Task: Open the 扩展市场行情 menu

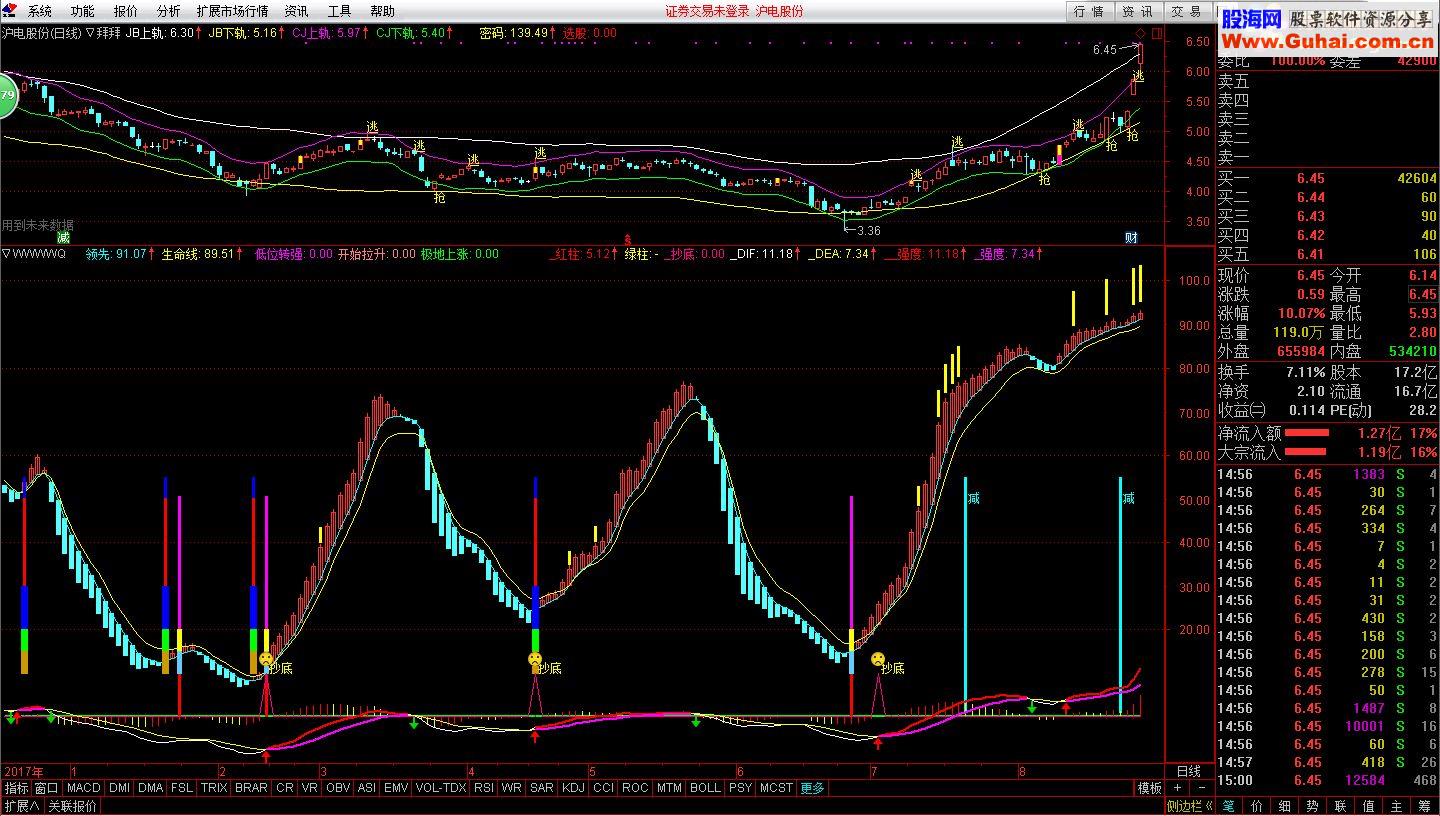Action: point(232,11)
